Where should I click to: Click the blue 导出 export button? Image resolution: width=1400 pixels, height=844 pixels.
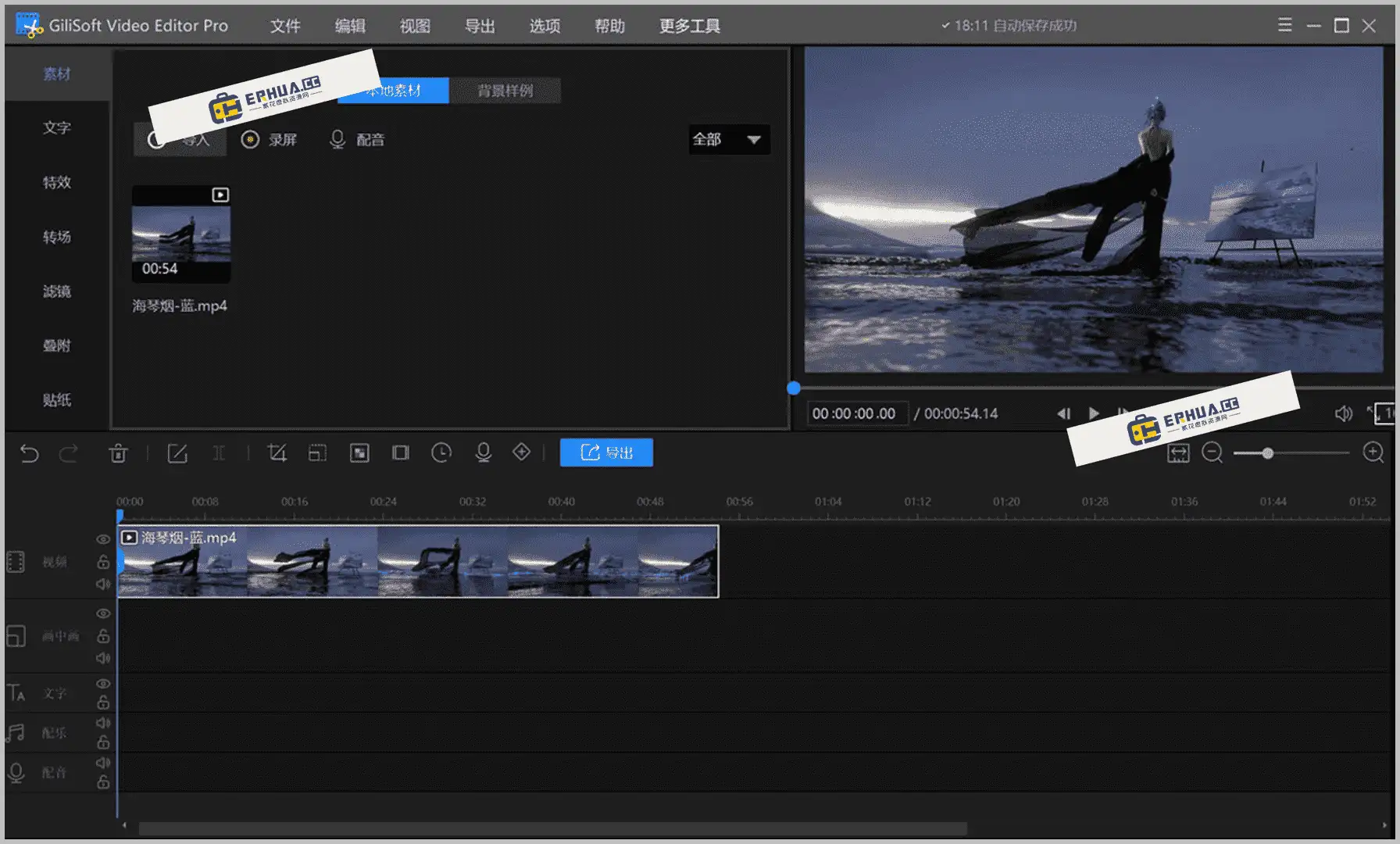[606, 452]
